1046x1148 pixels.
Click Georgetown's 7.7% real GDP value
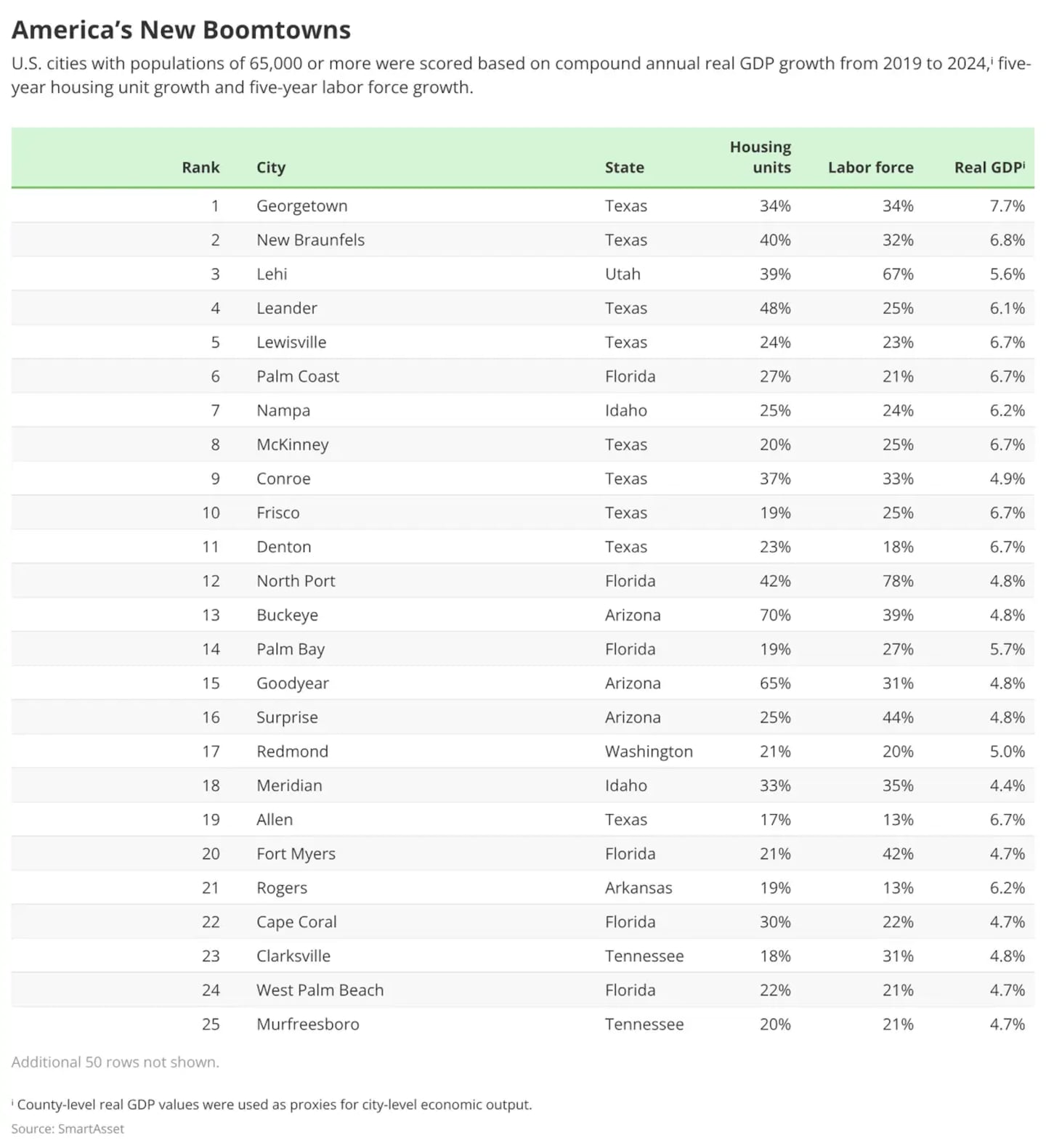(1007, 205)
